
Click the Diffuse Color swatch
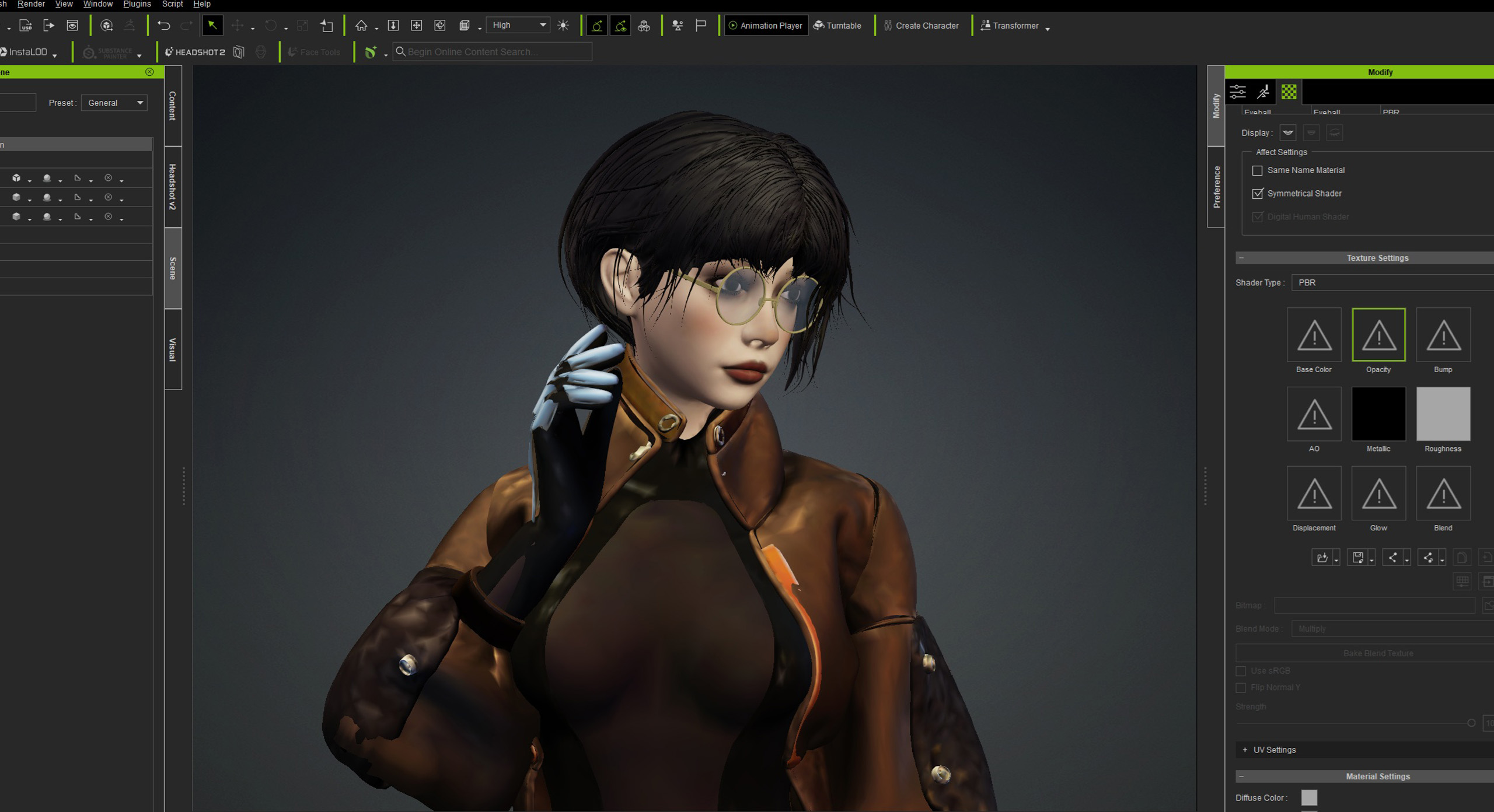pyautogui.click(x=1309, y=797)
